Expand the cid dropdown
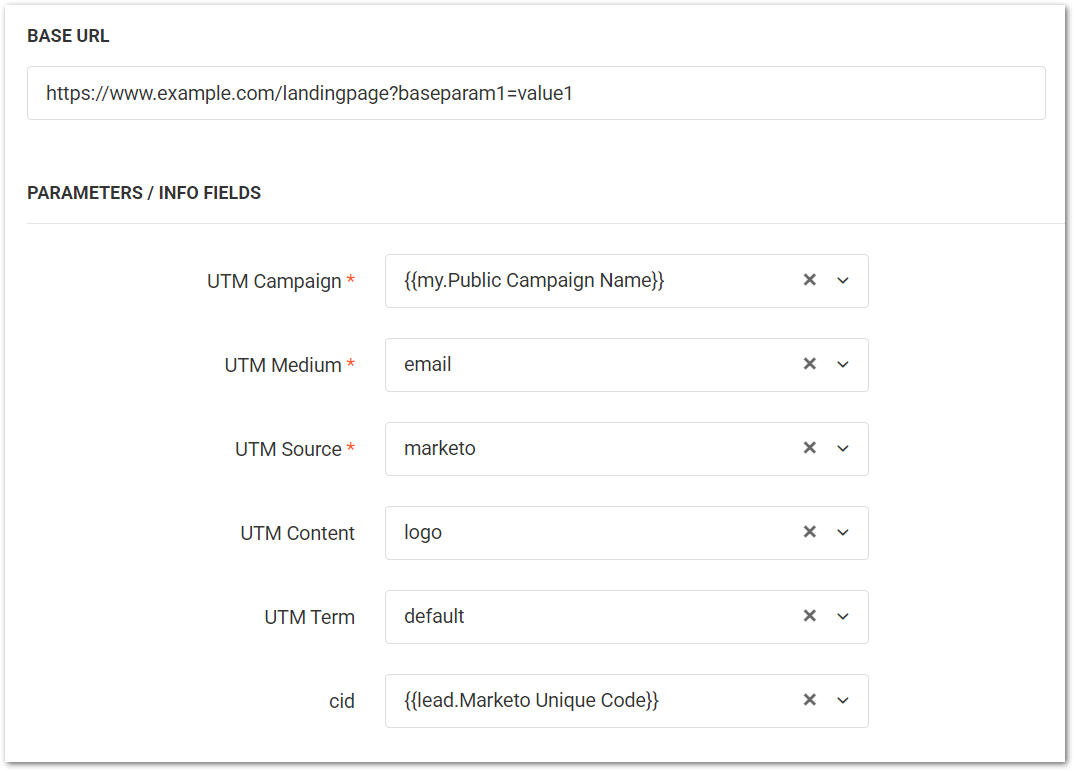Viewport: 1074px width, 771px height. point(843,701)
